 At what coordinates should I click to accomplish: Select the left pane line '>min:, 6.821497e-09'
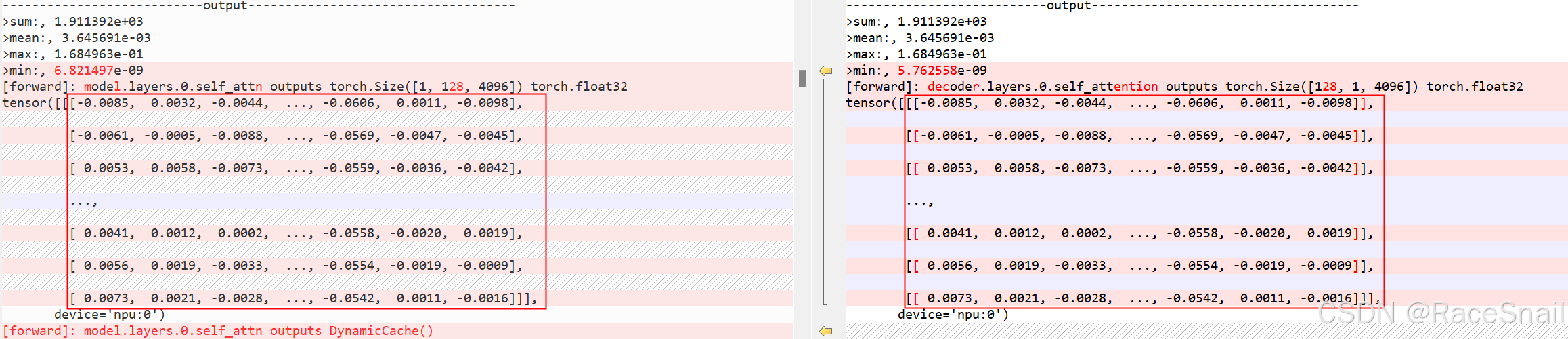click(x=73, y=71)
